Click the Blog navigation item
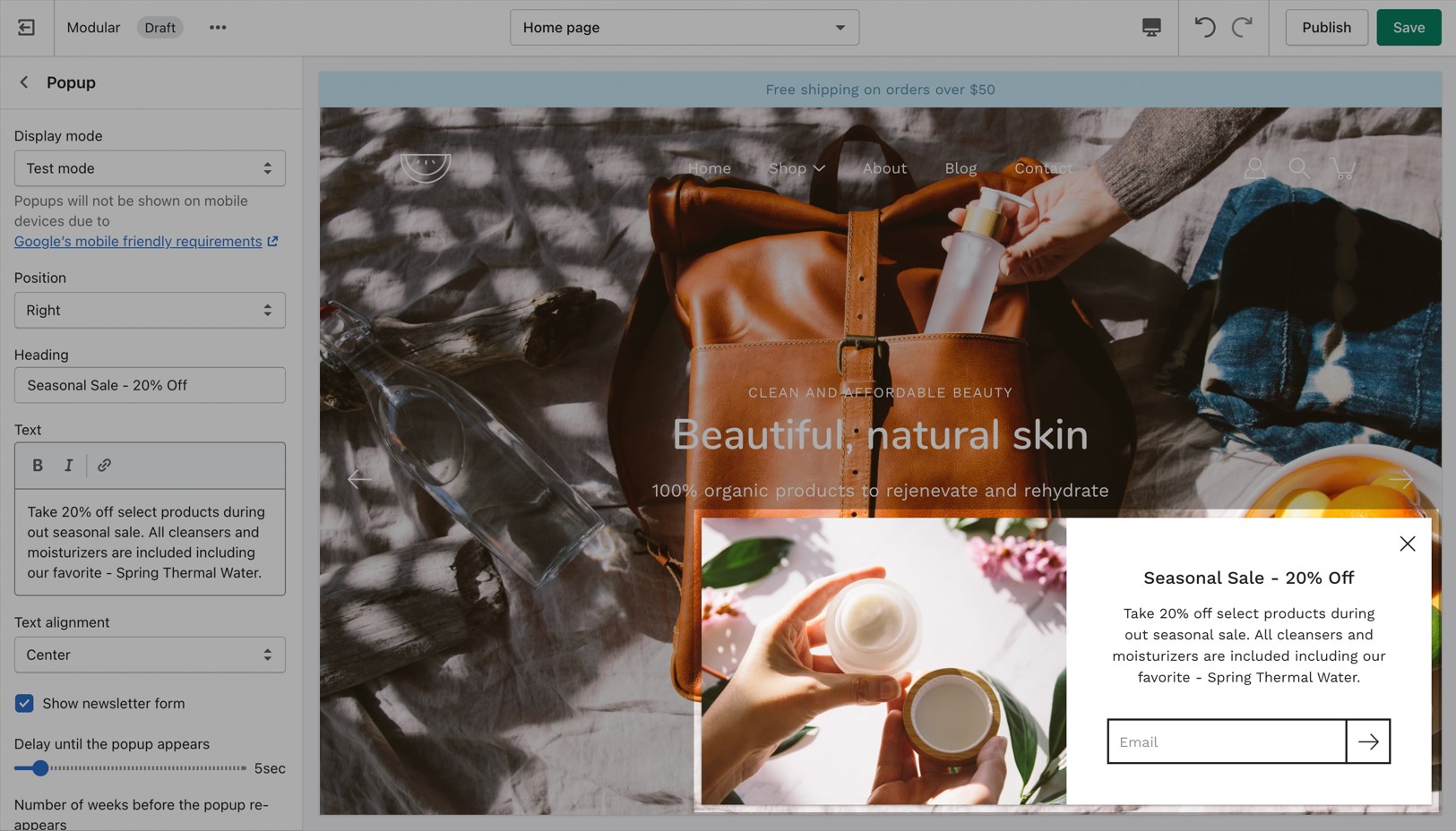1456x831 pixels. click(x=960, y=168)
